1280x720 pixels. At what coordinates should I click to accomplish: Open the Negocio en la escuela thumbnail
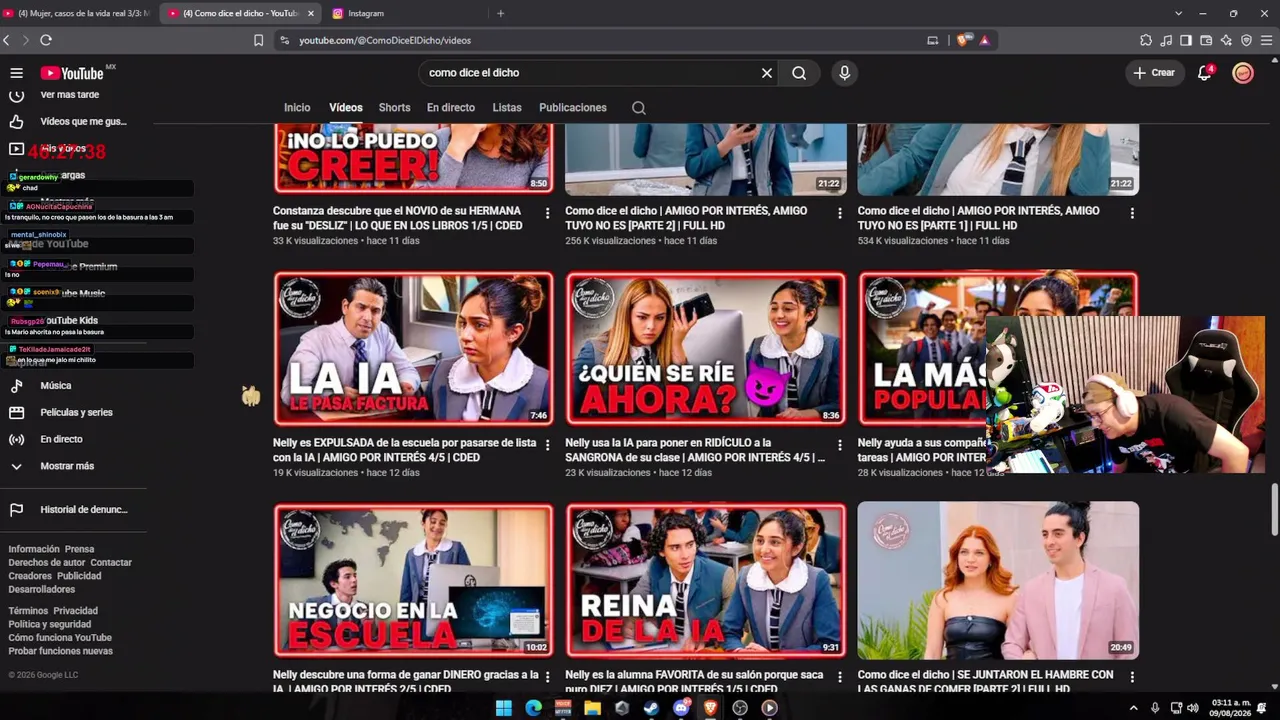pyautogui.click(x=413, y=580)
